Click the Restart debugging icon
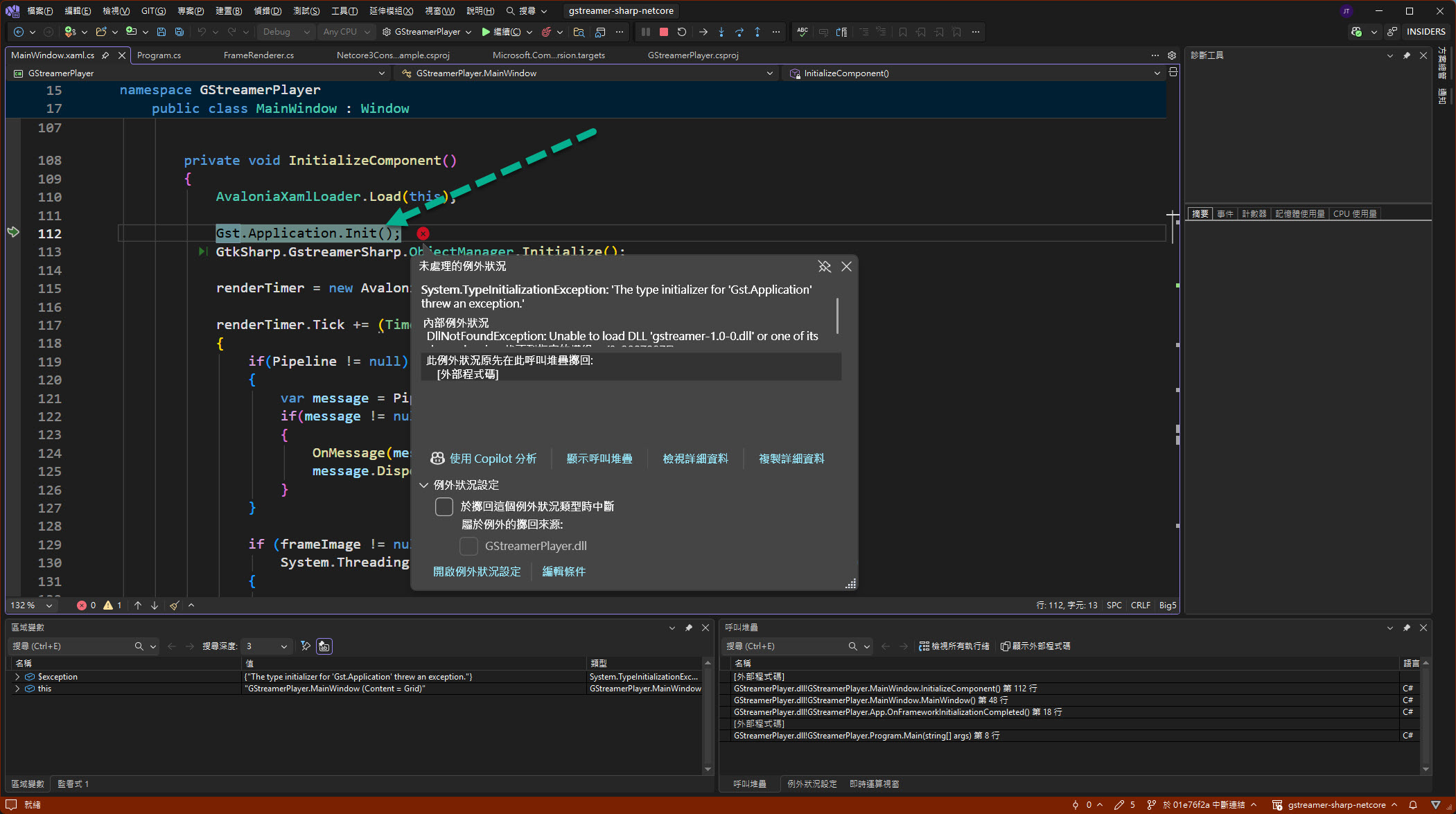1456x814 pixels. point(682,32)
